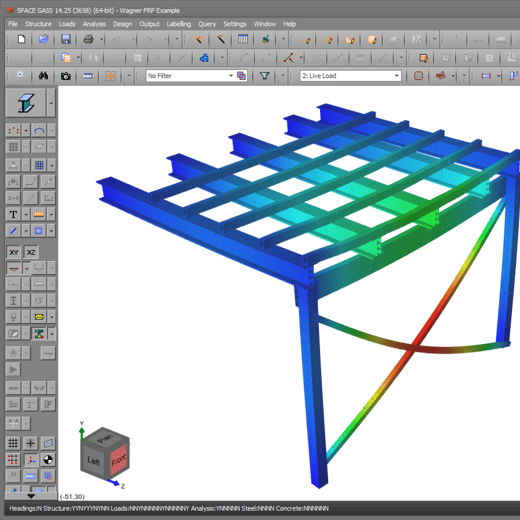Expand the red load diagram dropdown arrow

coord(453,76)
